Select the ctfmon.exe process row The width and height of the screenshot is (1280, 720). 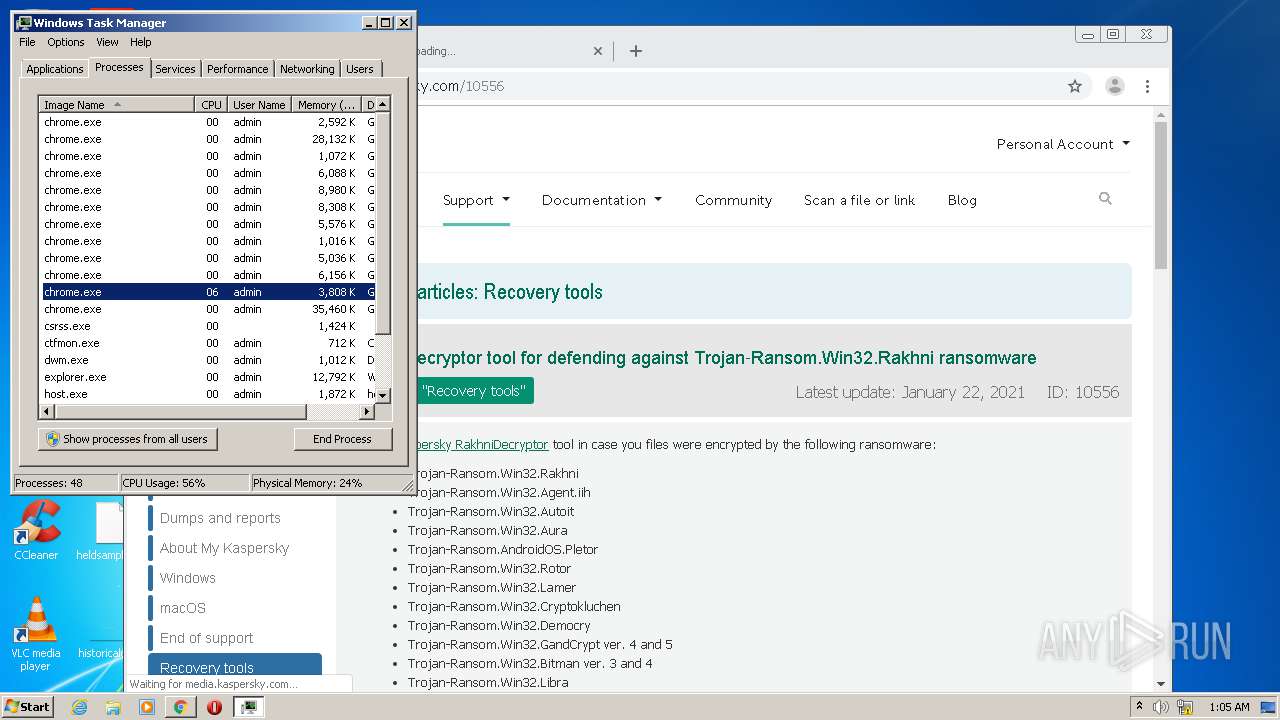[x=207, y=343]
